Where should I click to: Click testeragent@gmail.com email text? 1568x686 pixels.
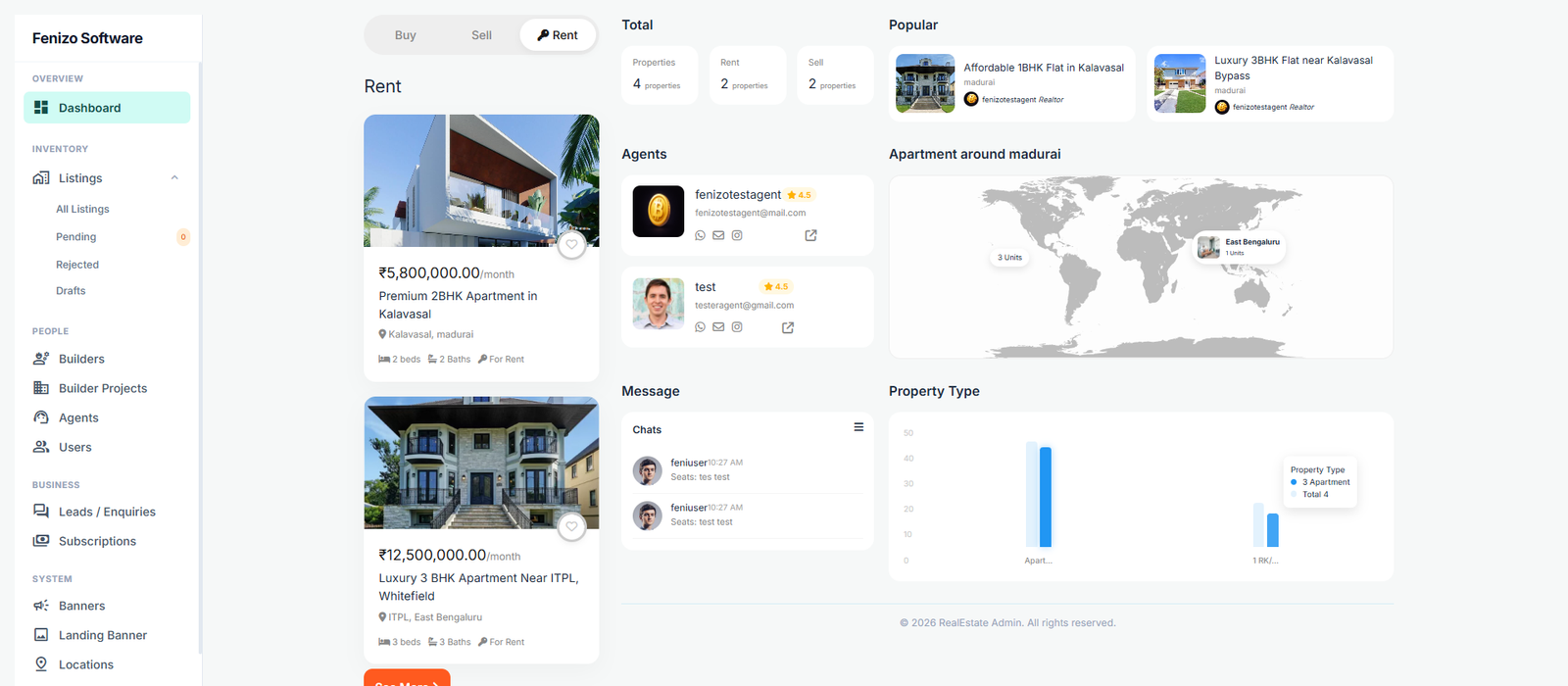(x=745, y=305)
